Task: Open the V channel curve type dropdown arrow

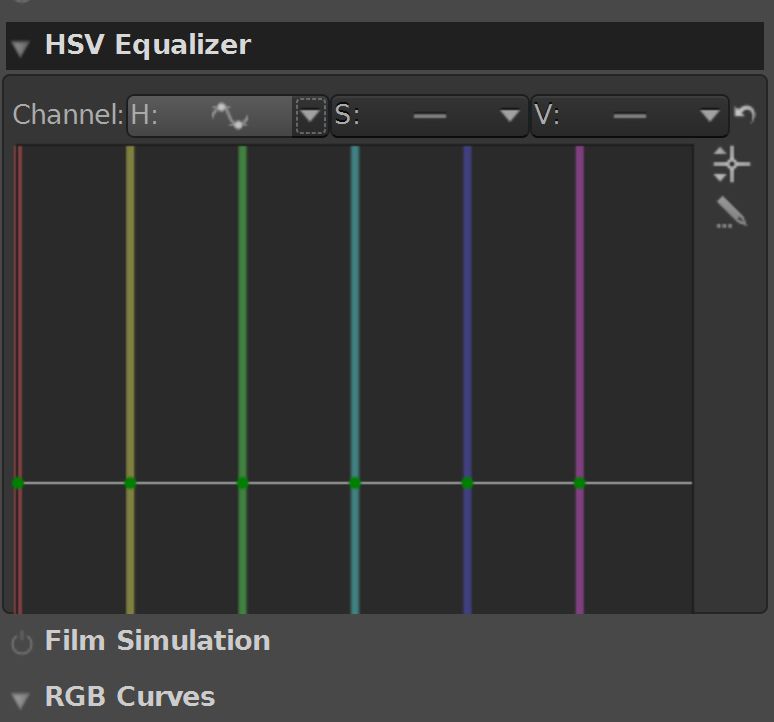Action: 710,116
